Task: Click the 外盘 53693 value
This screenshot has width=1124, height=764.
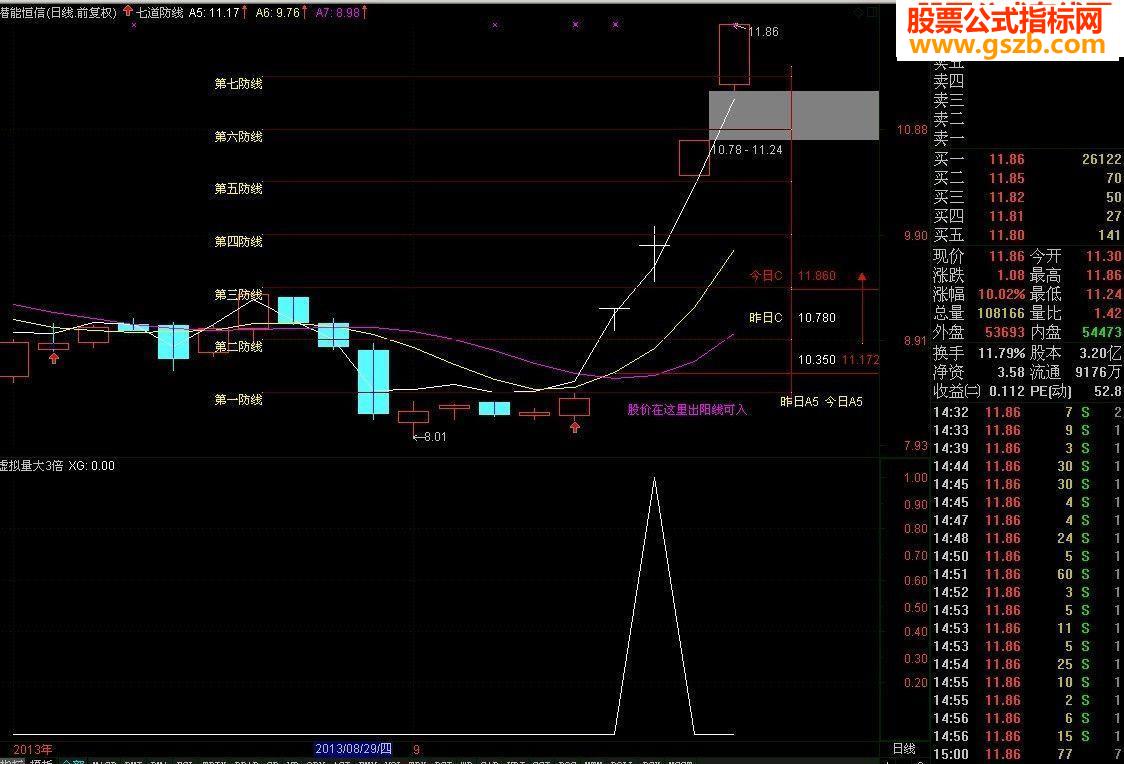Action: (1005, 333)
